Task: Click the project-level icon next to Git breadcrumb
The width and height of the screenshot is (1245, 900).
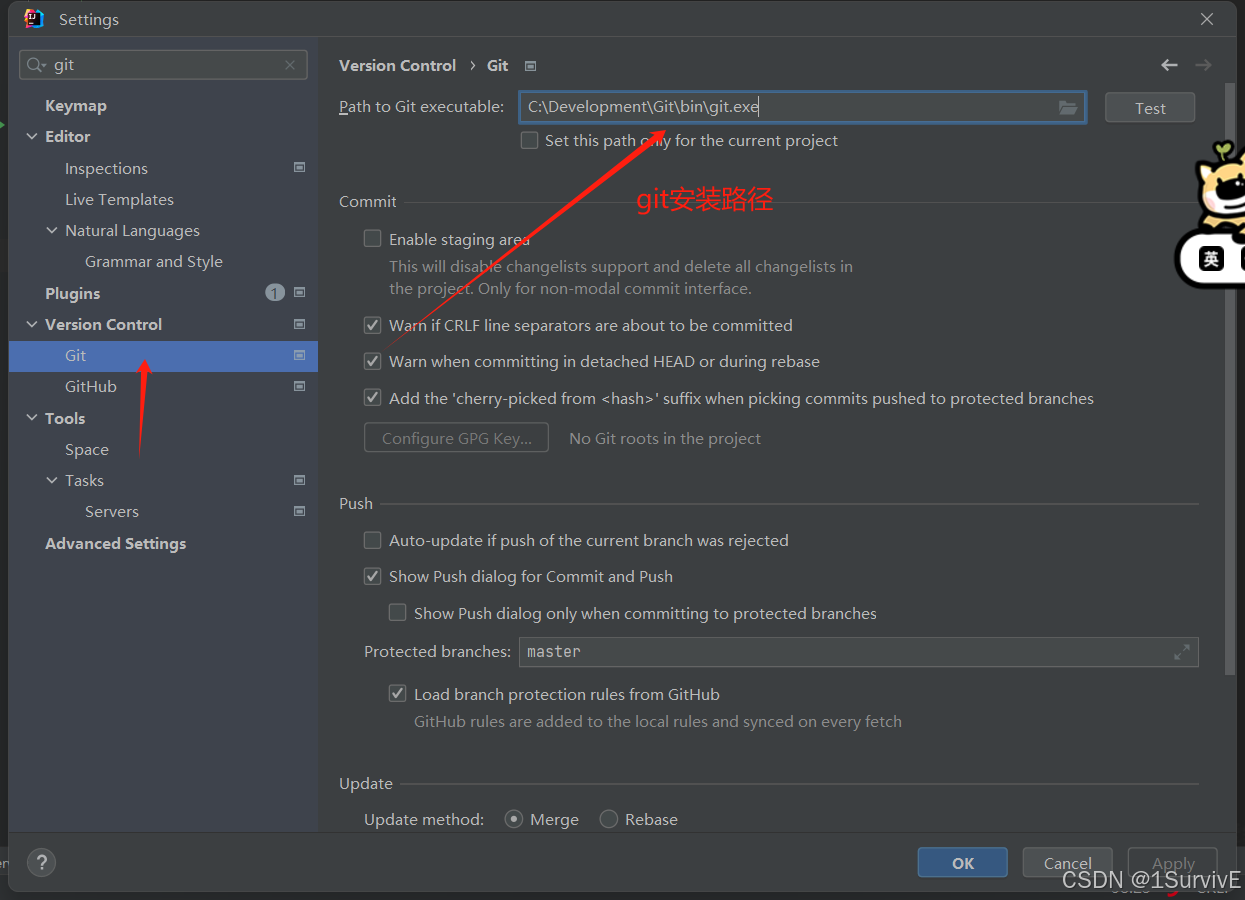Action: tap(531, 66)
